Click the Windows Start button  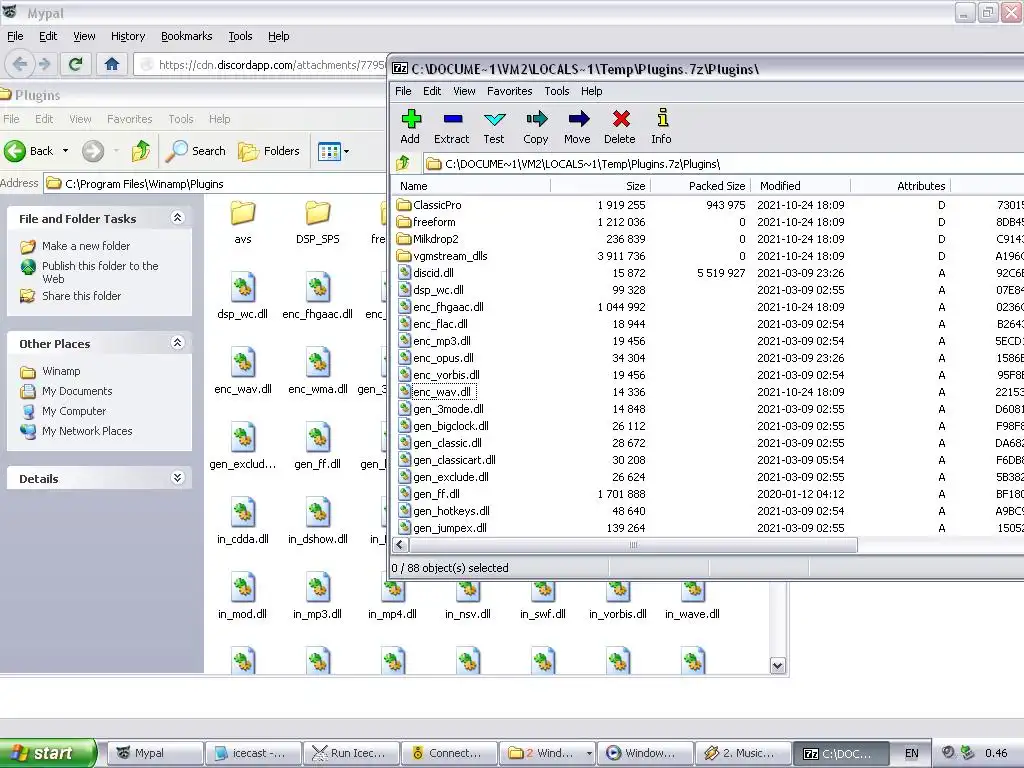tap(47, 753)
